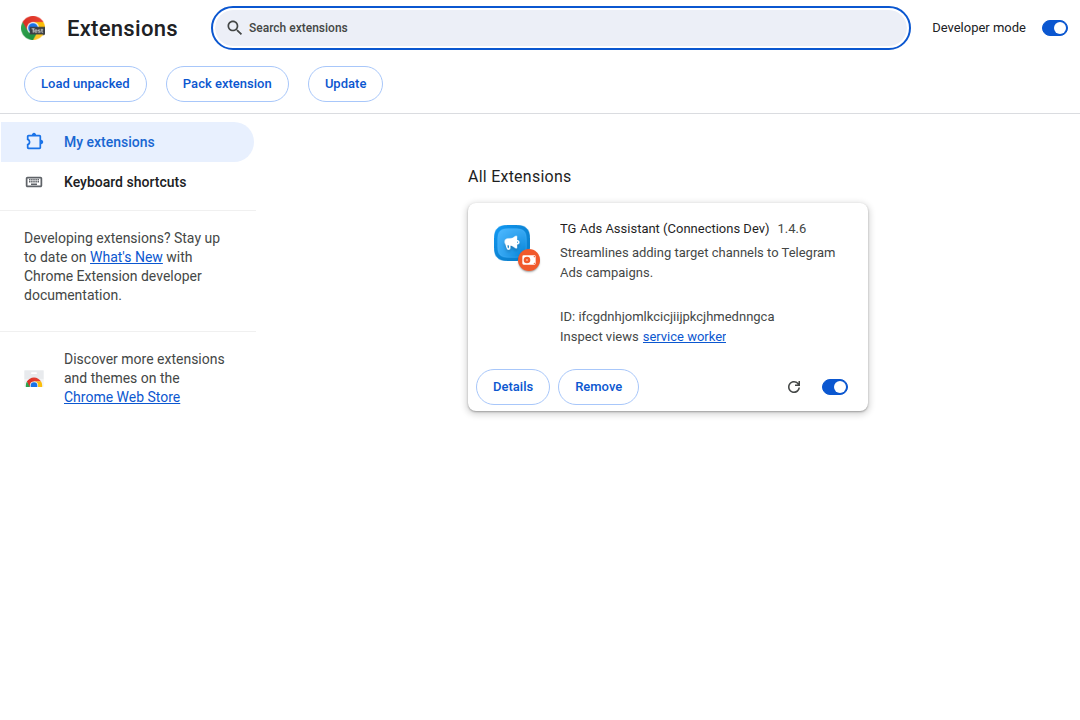Open Keyboard shortcuts sidebar item
1080x720 pixels.
coord(127,182)
